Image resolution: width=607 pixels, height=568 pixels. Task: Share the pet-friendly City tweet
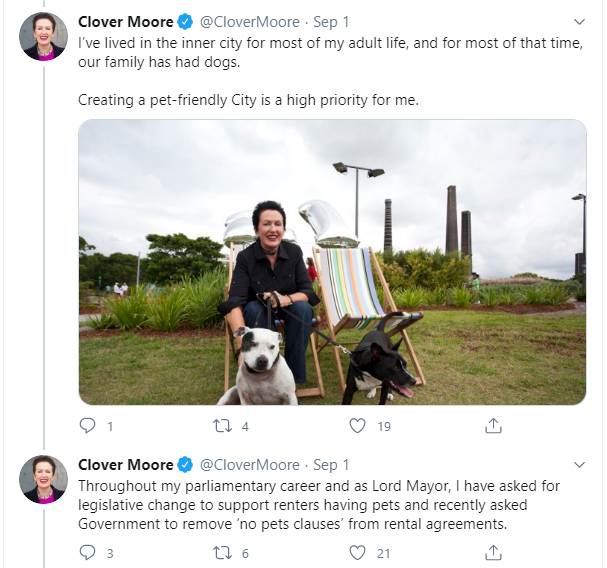coord(493,426)
